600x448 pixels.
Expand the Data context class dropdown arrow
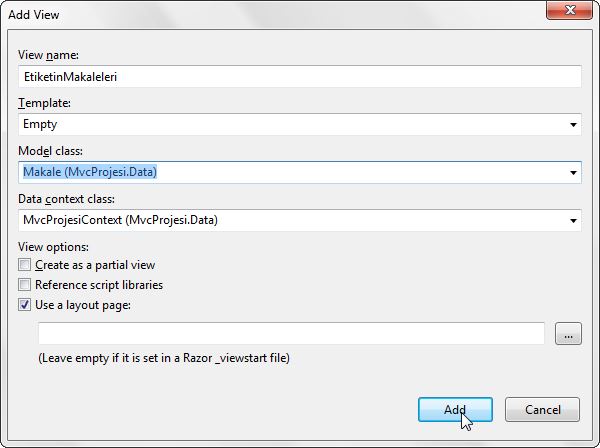573,221
